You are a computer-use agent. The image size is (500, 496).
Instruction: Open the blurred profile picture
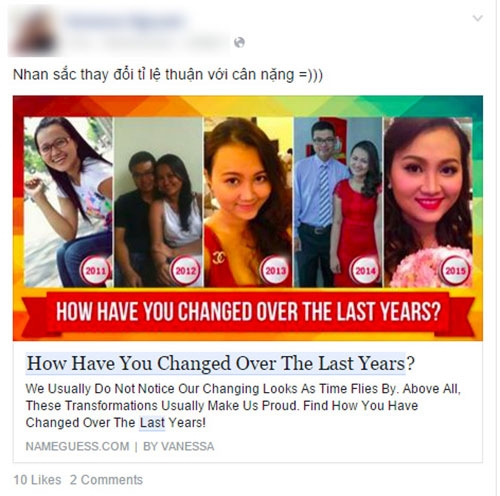pyautogui.click(x=34, y=32)
